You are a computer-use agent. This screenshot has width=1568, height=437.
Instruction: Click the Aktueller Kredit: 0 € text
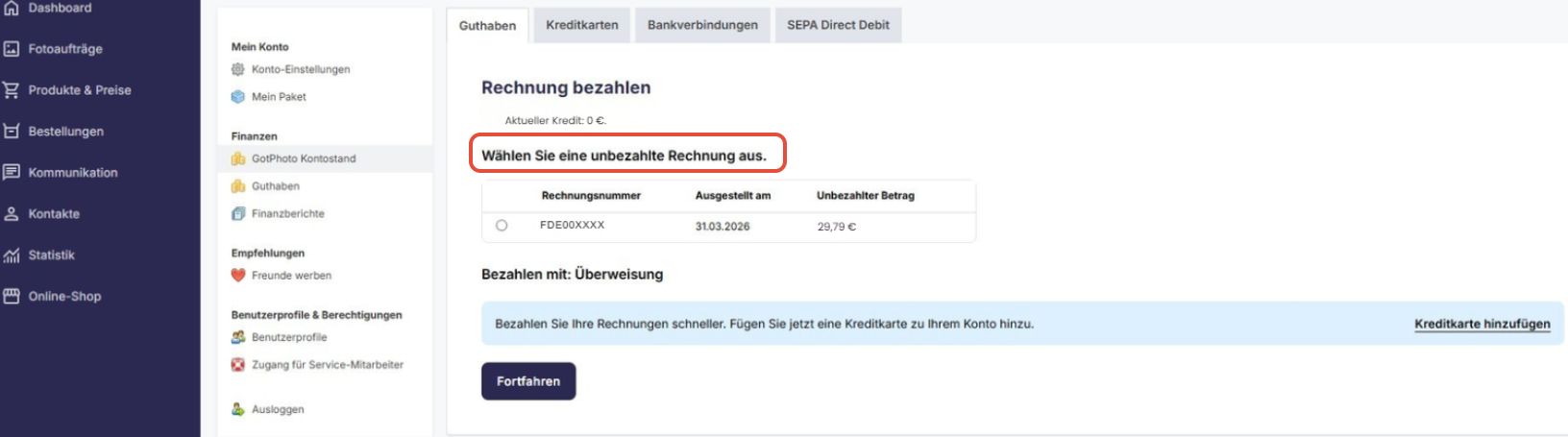coord(555,120)
